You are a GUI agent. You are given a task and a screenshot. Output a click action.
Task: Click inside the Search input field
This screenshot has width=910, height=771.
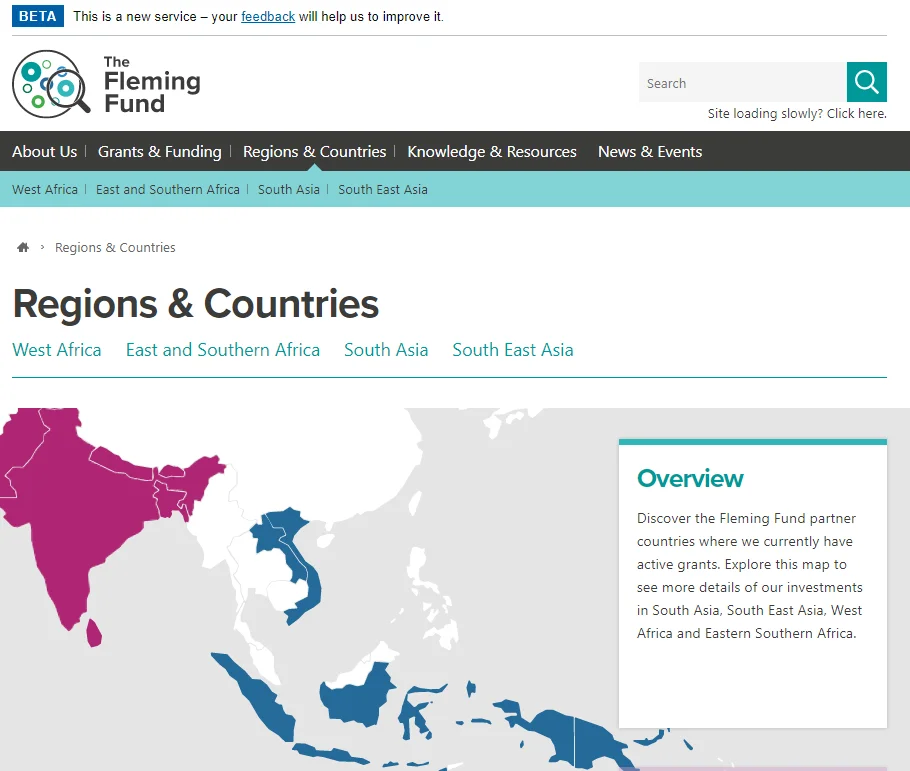click(742, 83)
